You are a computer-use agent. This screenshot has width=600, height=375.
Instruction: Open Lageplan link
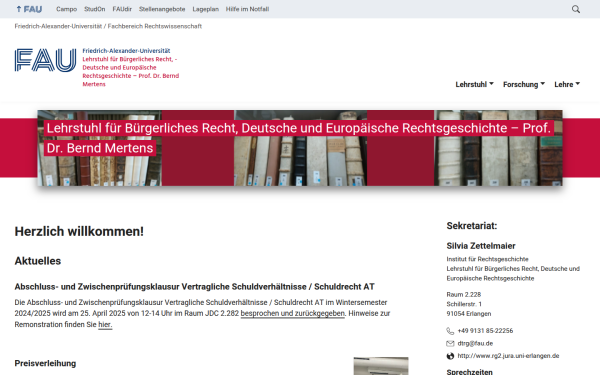pyautogui.click(x=205, y=9)
